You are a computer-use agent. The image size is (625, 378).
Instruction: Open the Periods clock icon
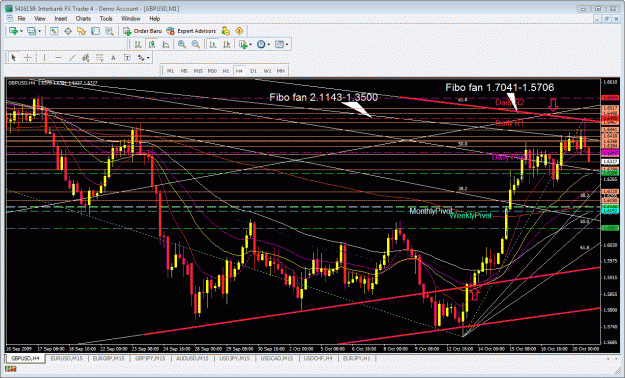261,45
